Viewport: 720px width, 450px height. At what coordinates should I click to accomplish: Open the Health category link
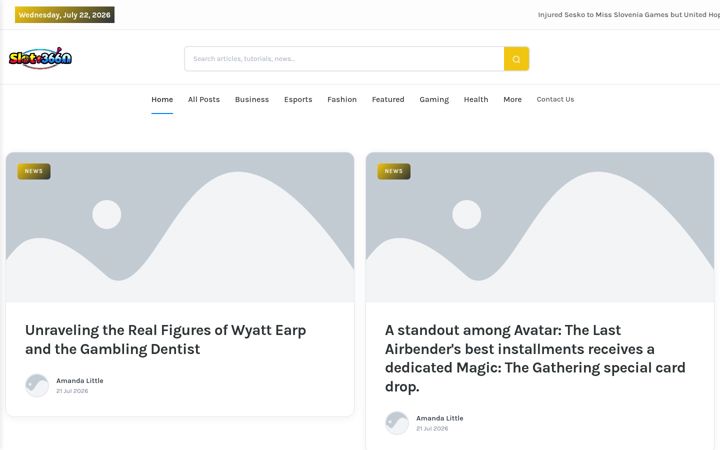(476, 99)
